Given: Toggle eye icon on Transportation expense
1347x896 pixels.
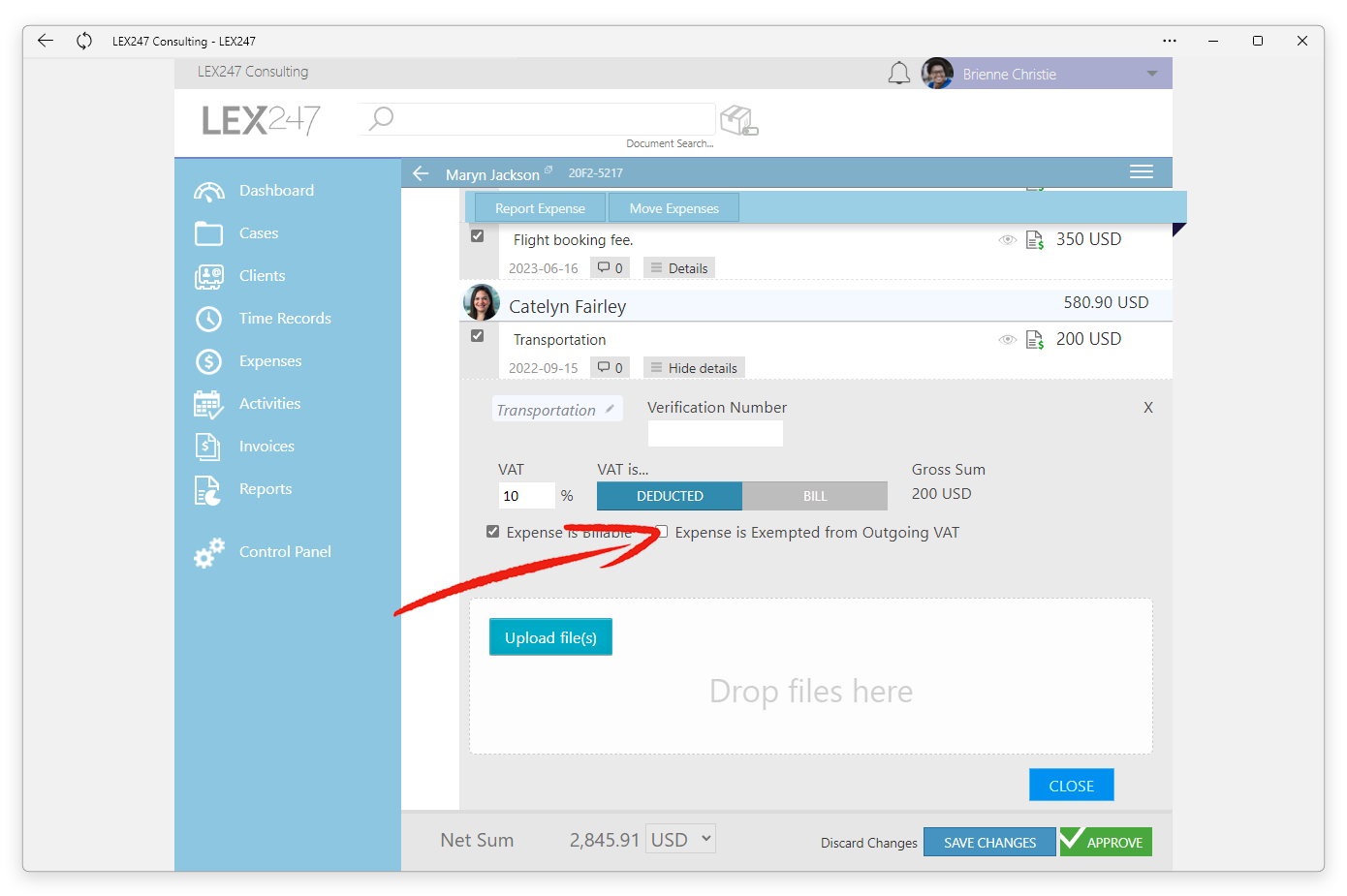Looking at the screenshot, I should [1008, 340].
